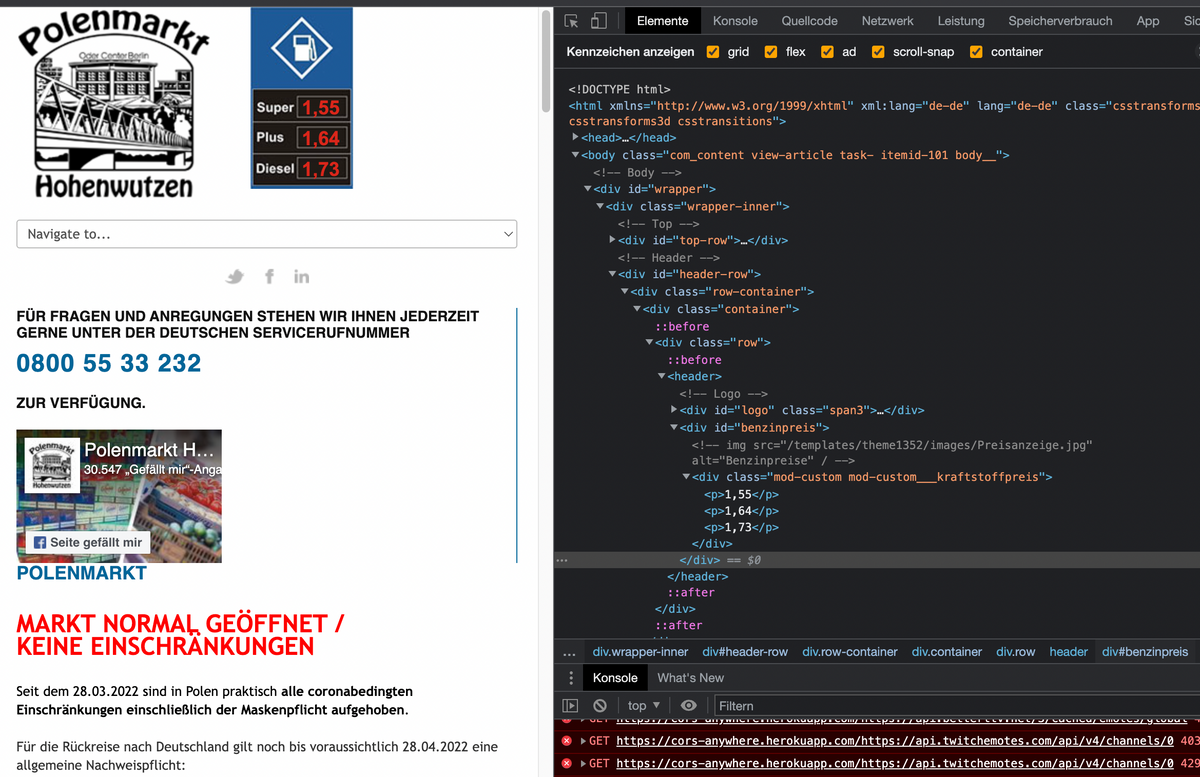
Task: Open the twitchemotes URL of the 403 request
Action: click(x=895, y=741)
